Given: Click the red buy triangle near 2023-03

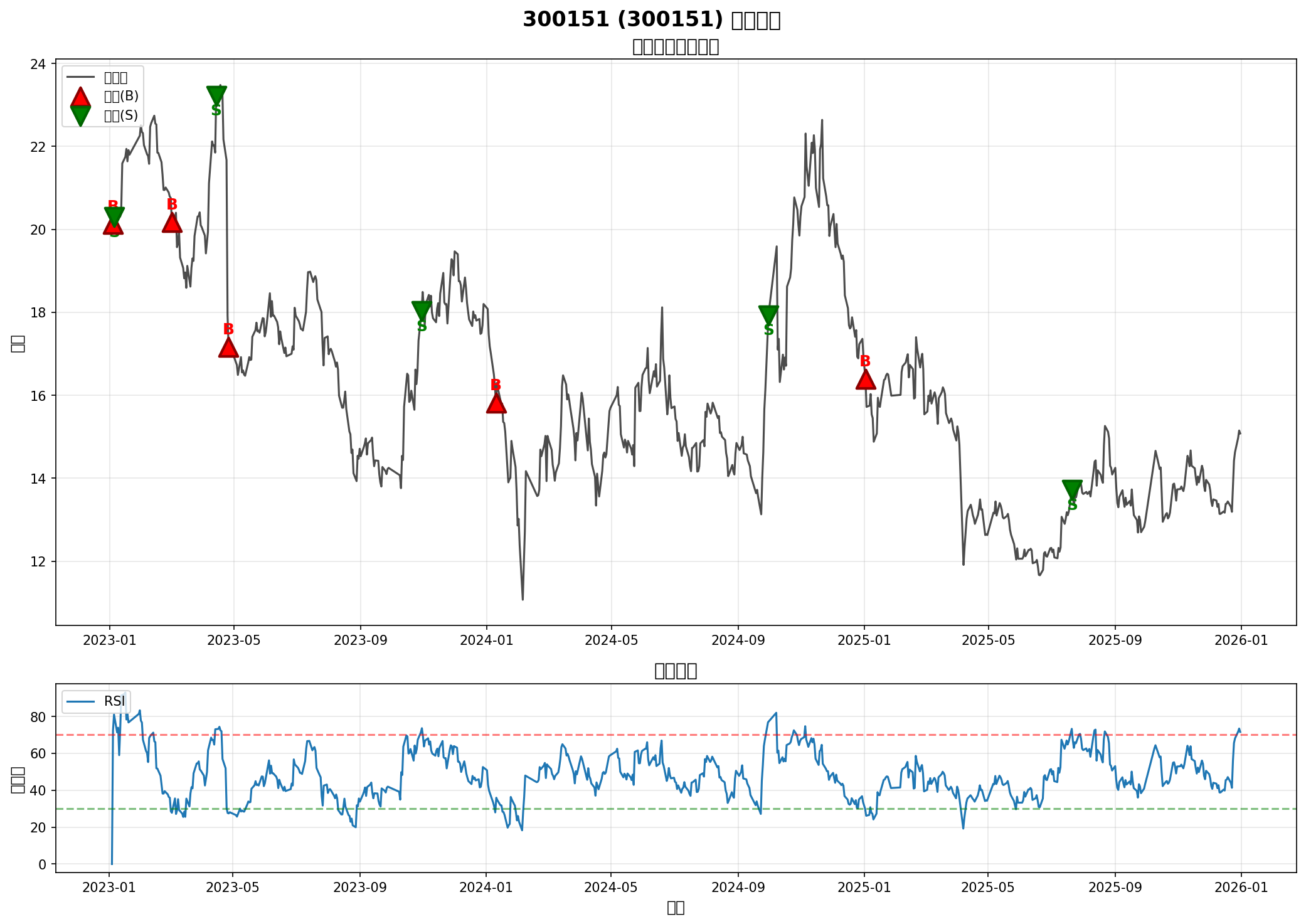Looking at the screenshot, I should (172, 223).
